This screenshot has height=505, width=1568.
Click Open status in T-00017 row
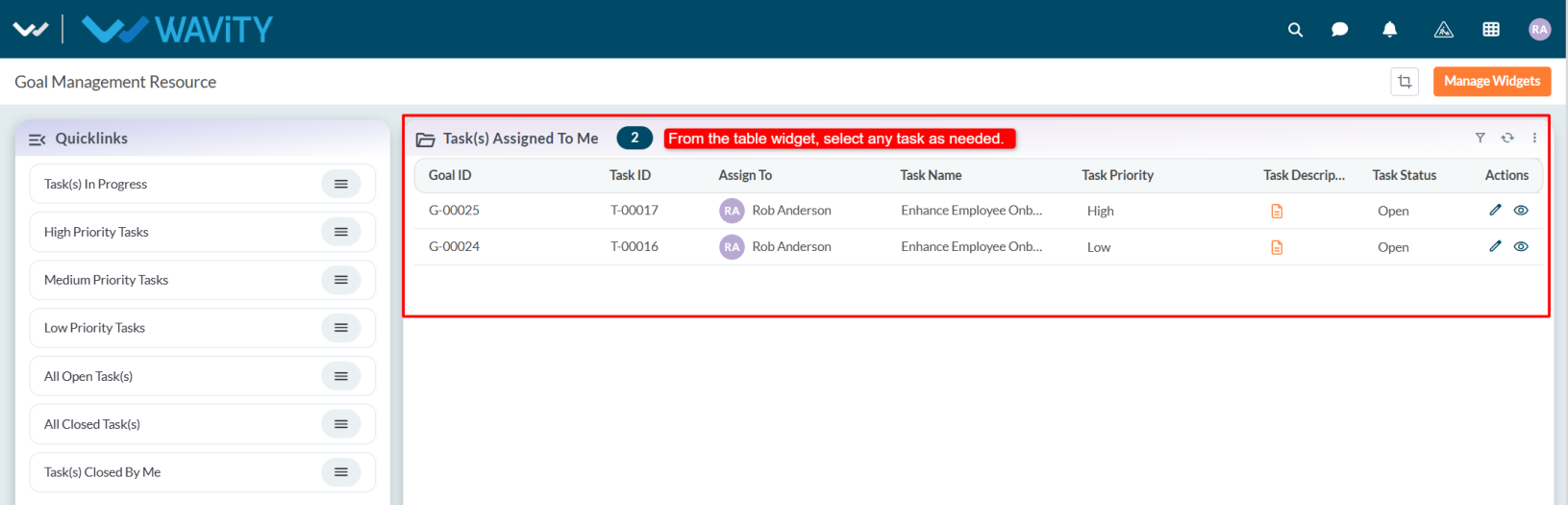pos(1393,211)
